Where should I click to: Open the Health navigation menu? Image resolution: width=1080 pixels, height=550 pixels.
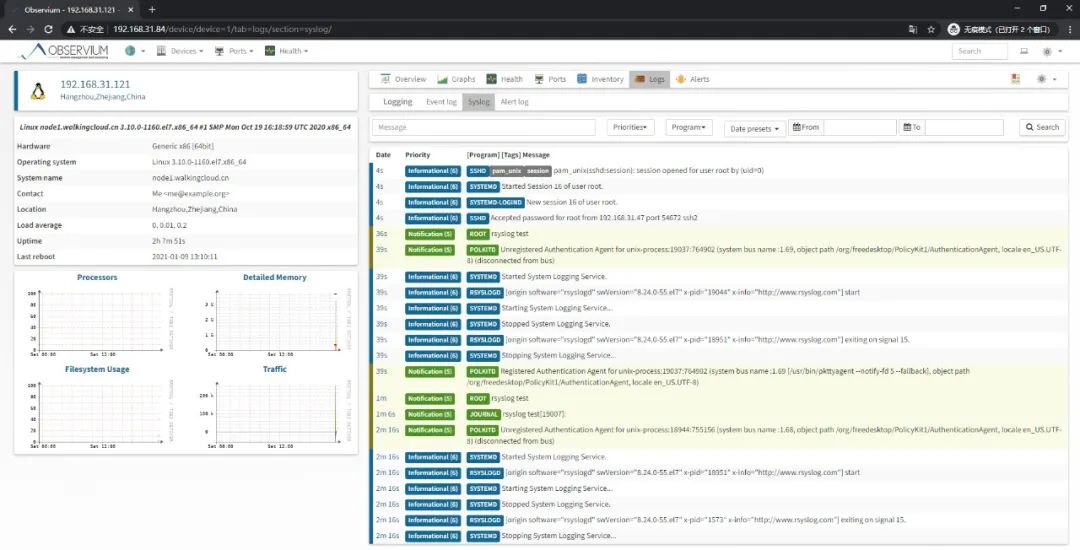287,51
